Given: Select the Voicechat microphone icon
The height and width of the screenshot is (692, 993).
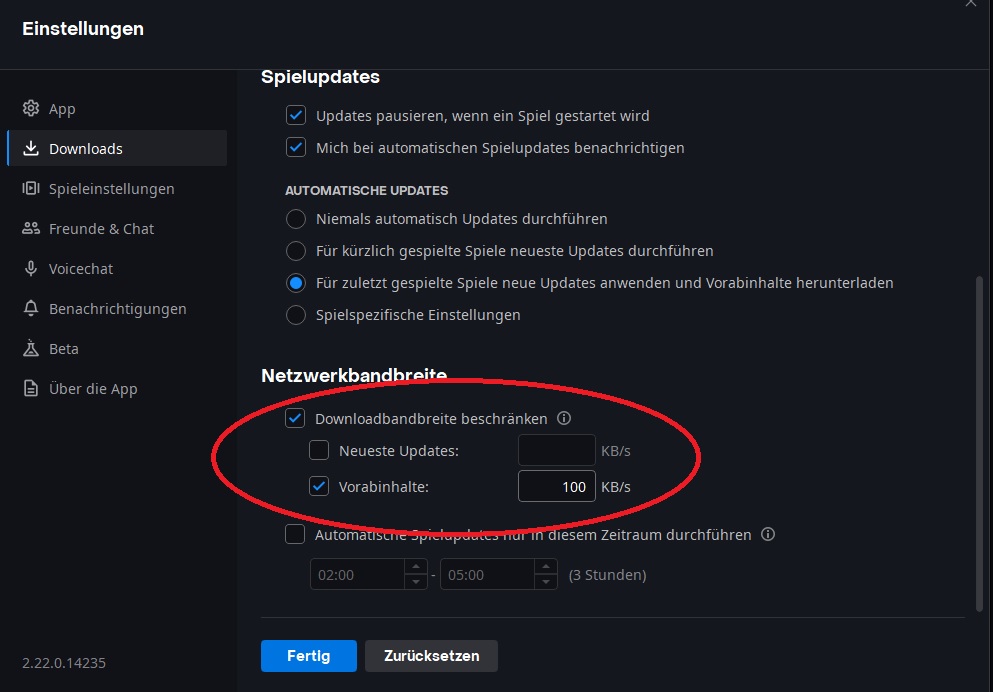Looking at the screenshot, I should click(30, 268).
